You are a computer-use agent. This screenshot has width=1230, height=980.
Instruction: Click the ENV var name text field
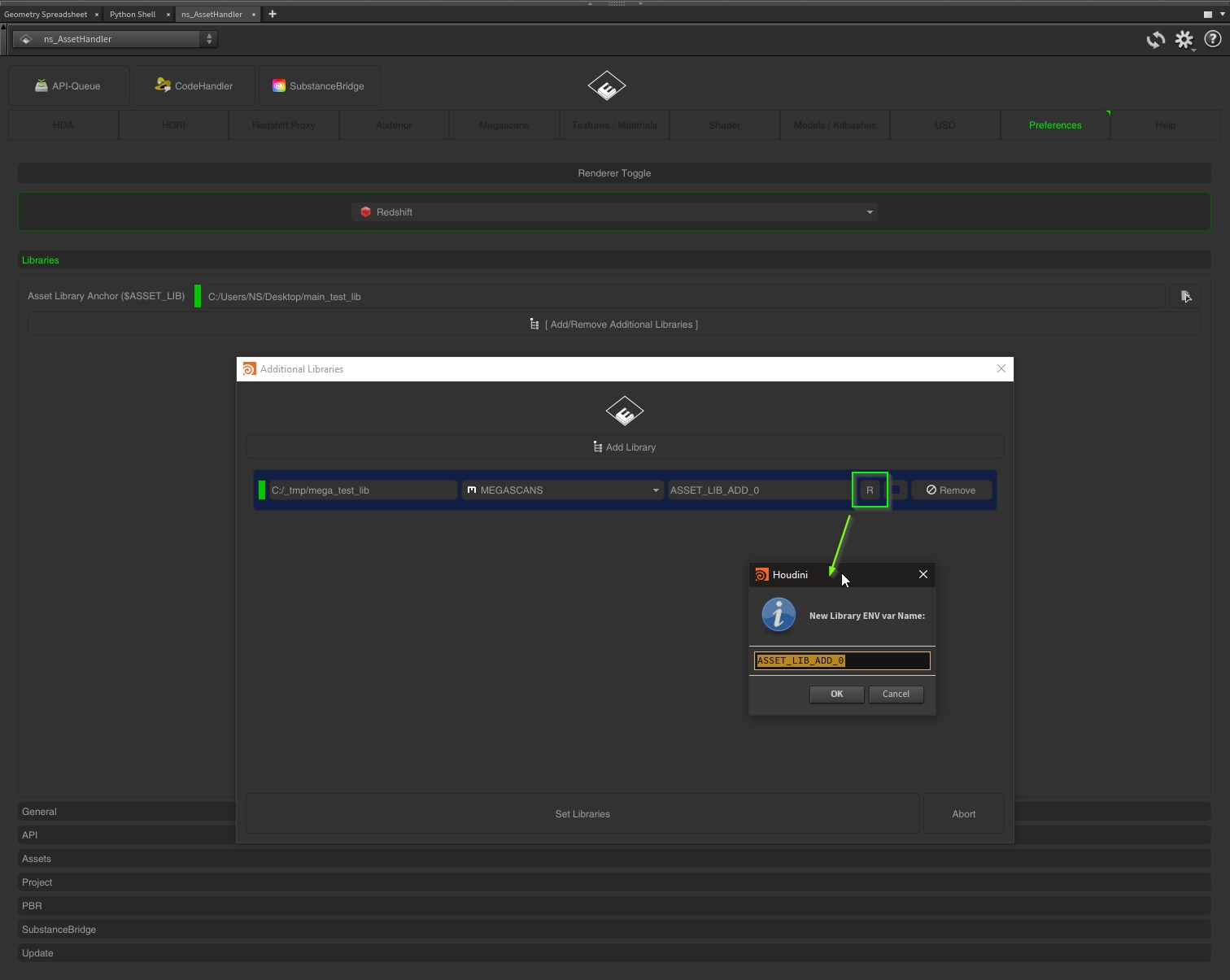tap(842, 660)
